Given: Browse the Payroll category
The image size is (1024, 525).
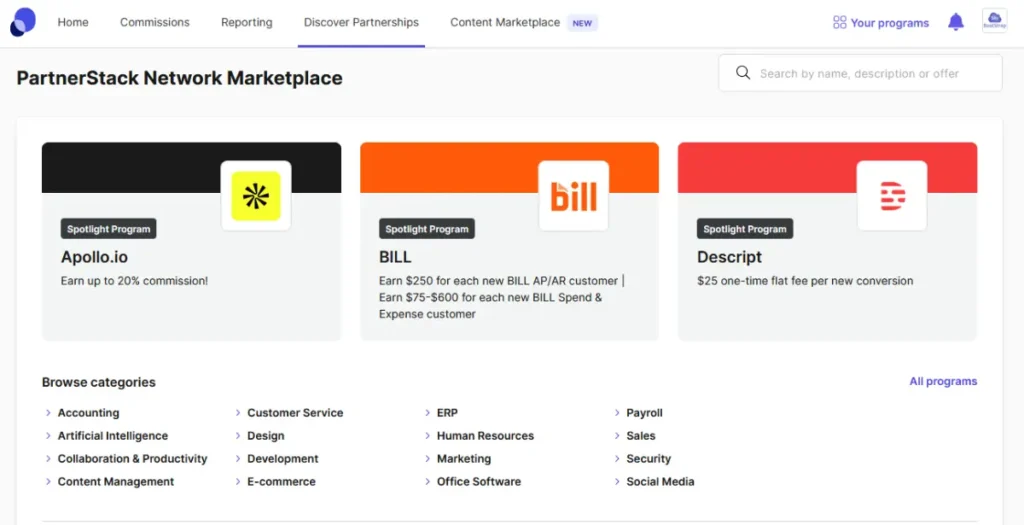Looking at the screenshot, I should pyautogui.click(x=644, y=413).
